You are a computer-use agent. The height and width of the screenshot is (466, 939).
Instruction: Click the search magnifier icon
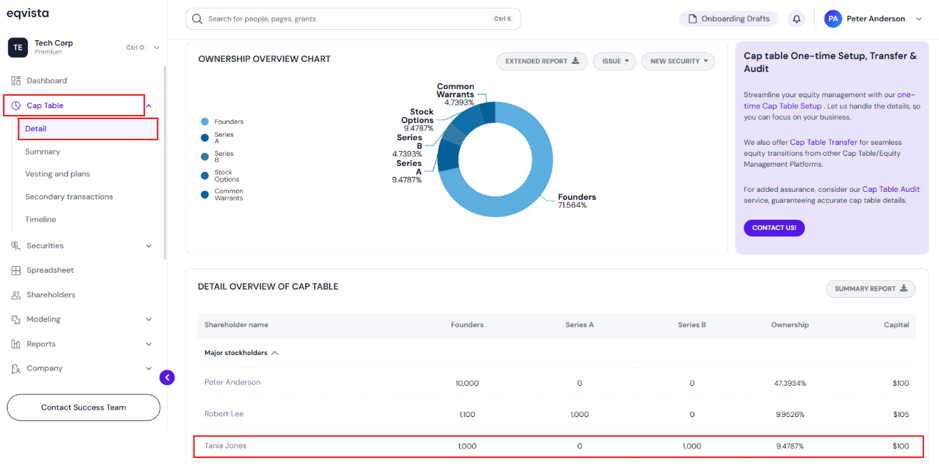coord(197,19)
